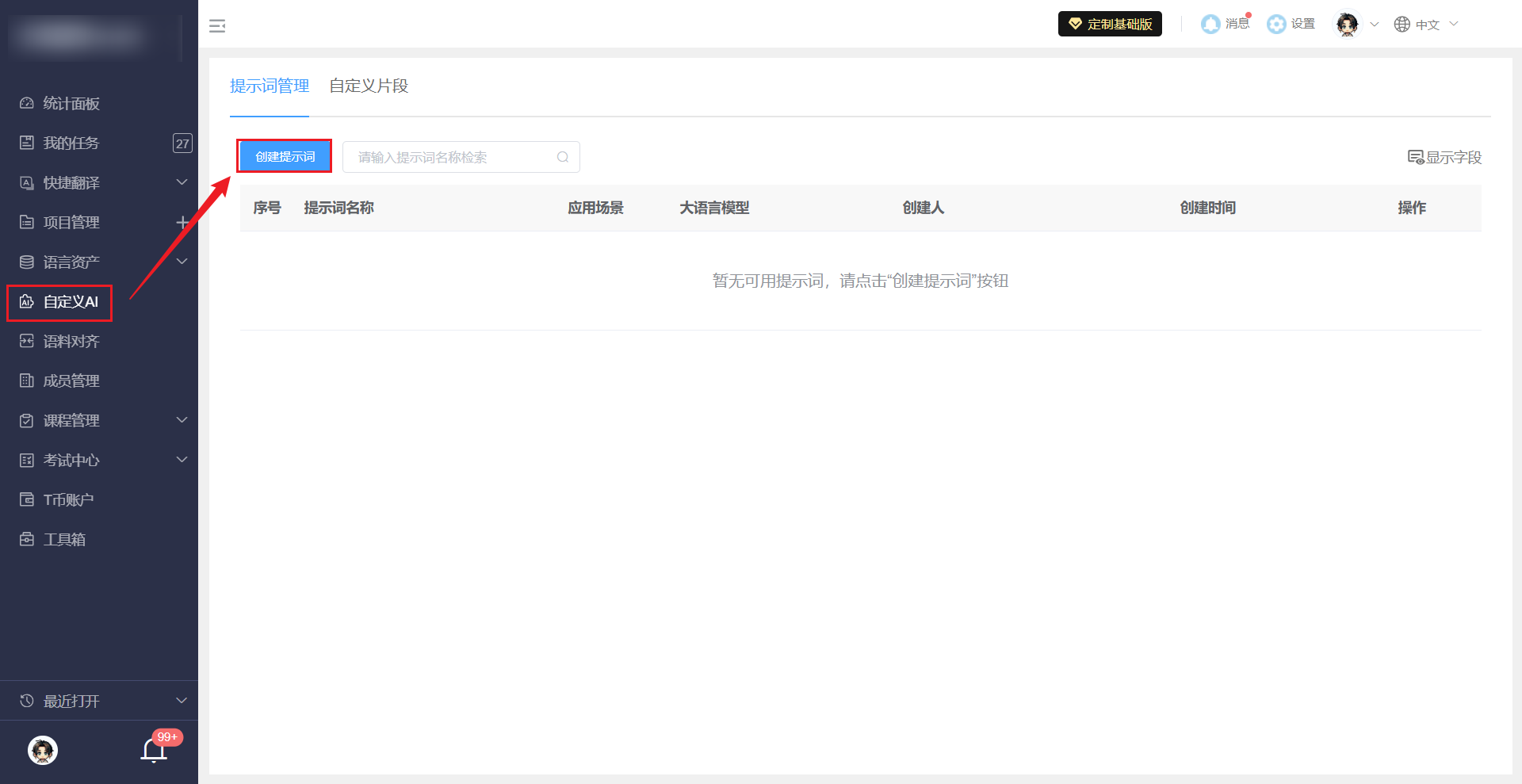This screenshot has height=784, width=1522.
Task: Switch to the 自定义片段 tab
Action: point(369,86)
